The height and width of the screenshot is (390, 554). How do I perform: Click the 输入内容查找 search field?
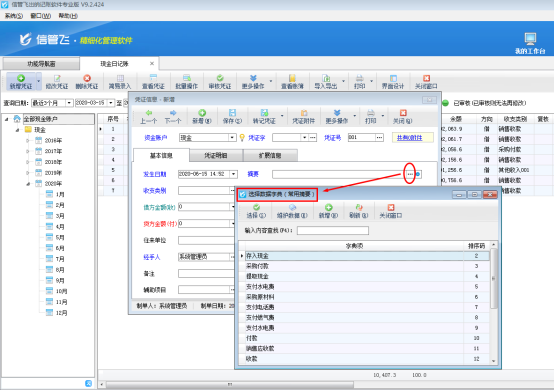pos(333,230)
